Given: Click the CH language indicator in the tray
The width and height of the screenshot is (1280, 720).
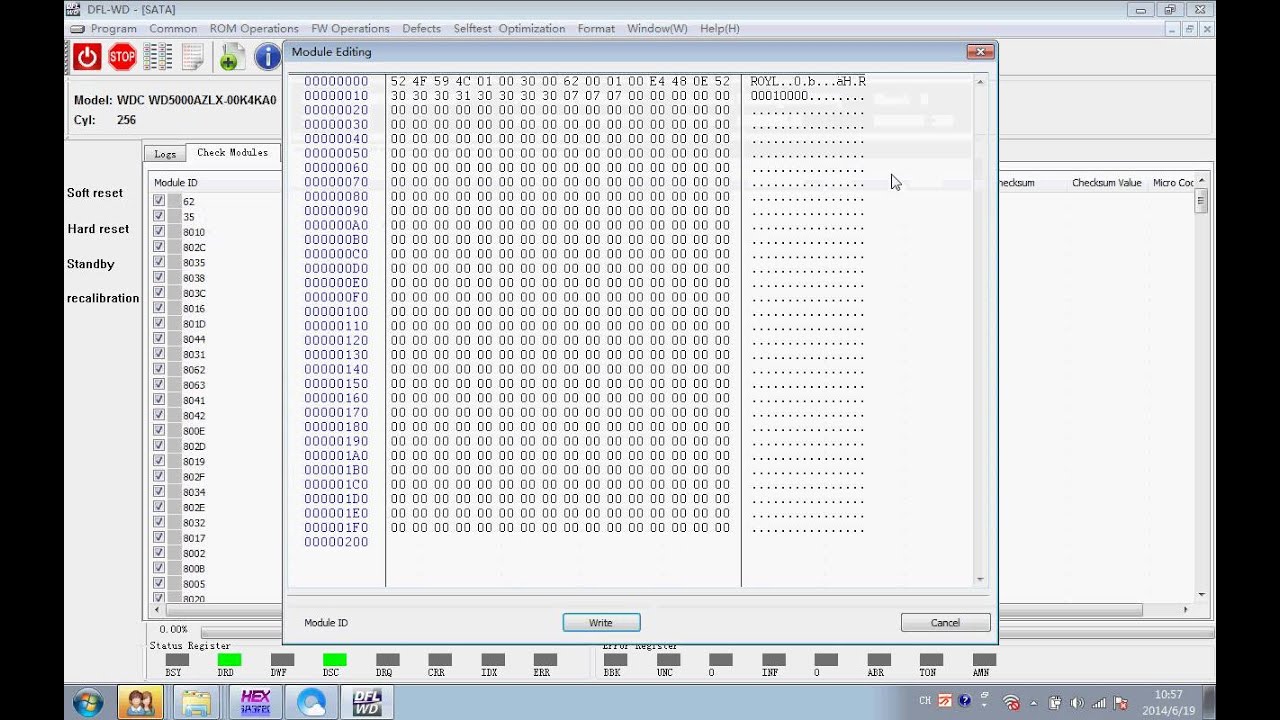Looking at the screenshot, I should tap(925, 701).
